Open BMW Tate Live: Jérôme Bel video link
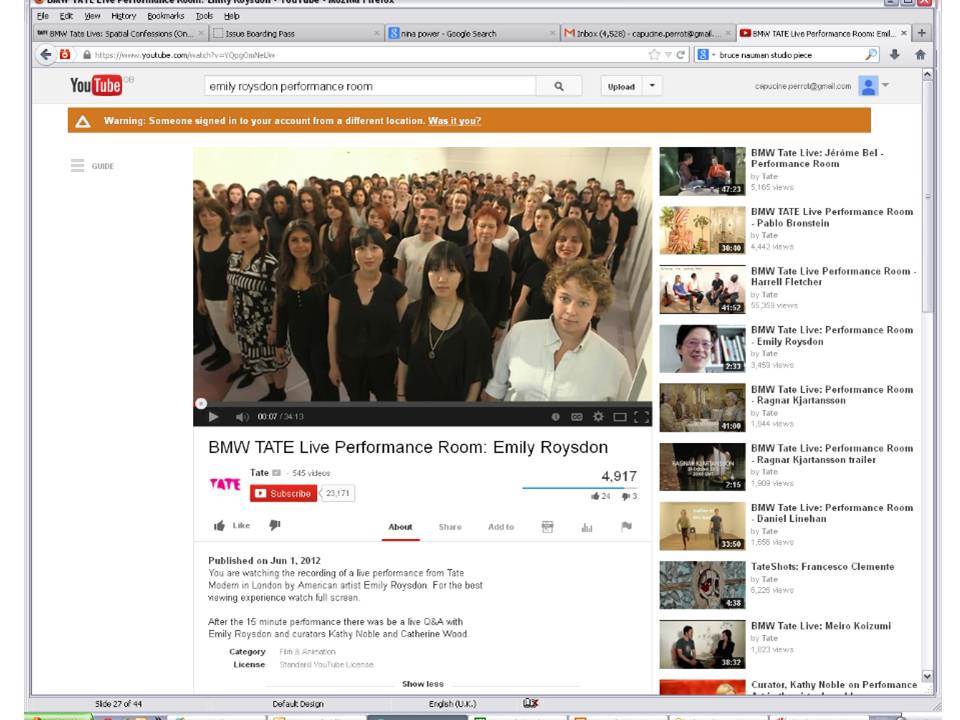This screenshot has height=720, width=960. click(817, 158)
